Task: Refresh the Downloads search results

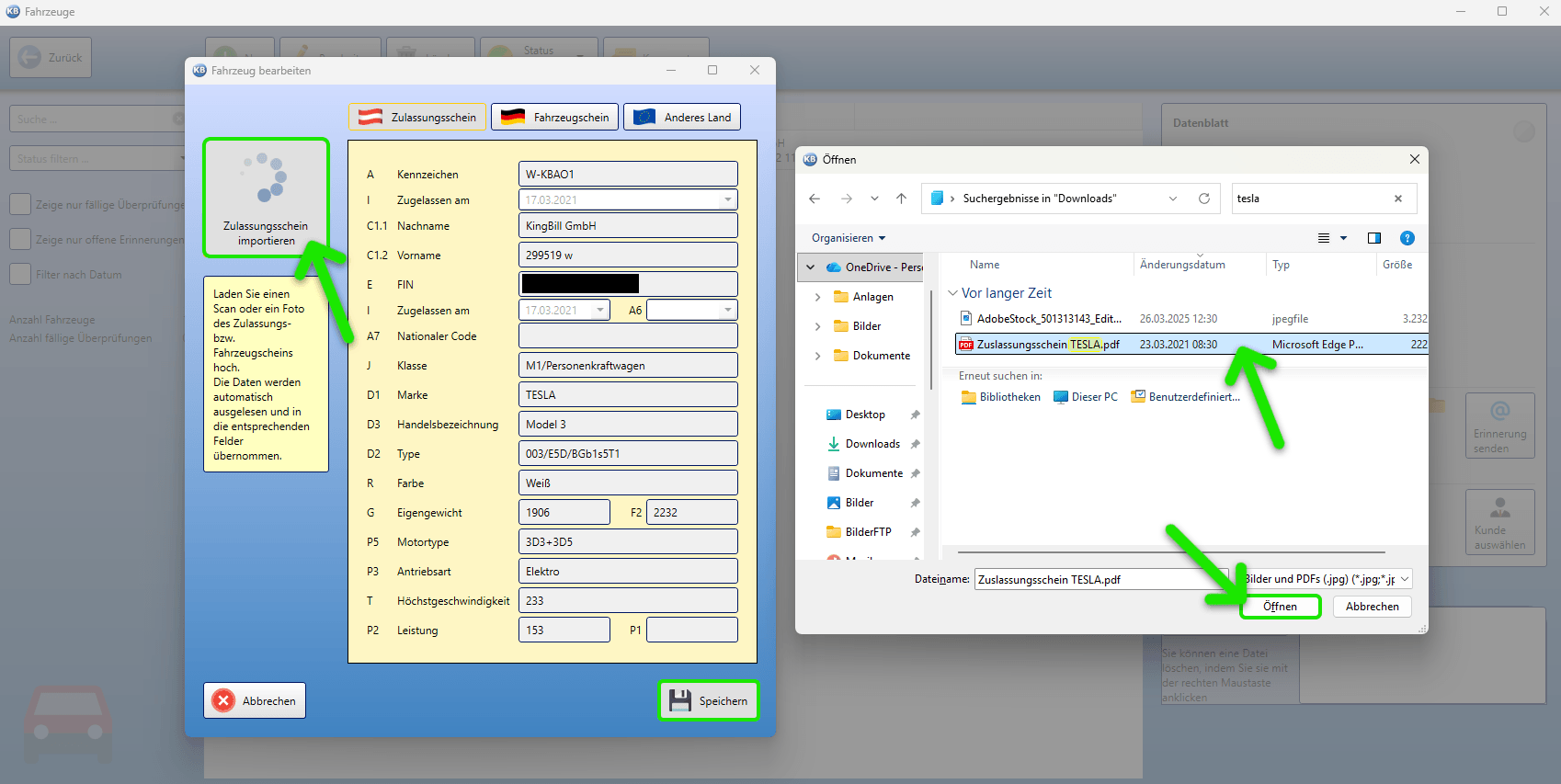Action: (1204, 199)
